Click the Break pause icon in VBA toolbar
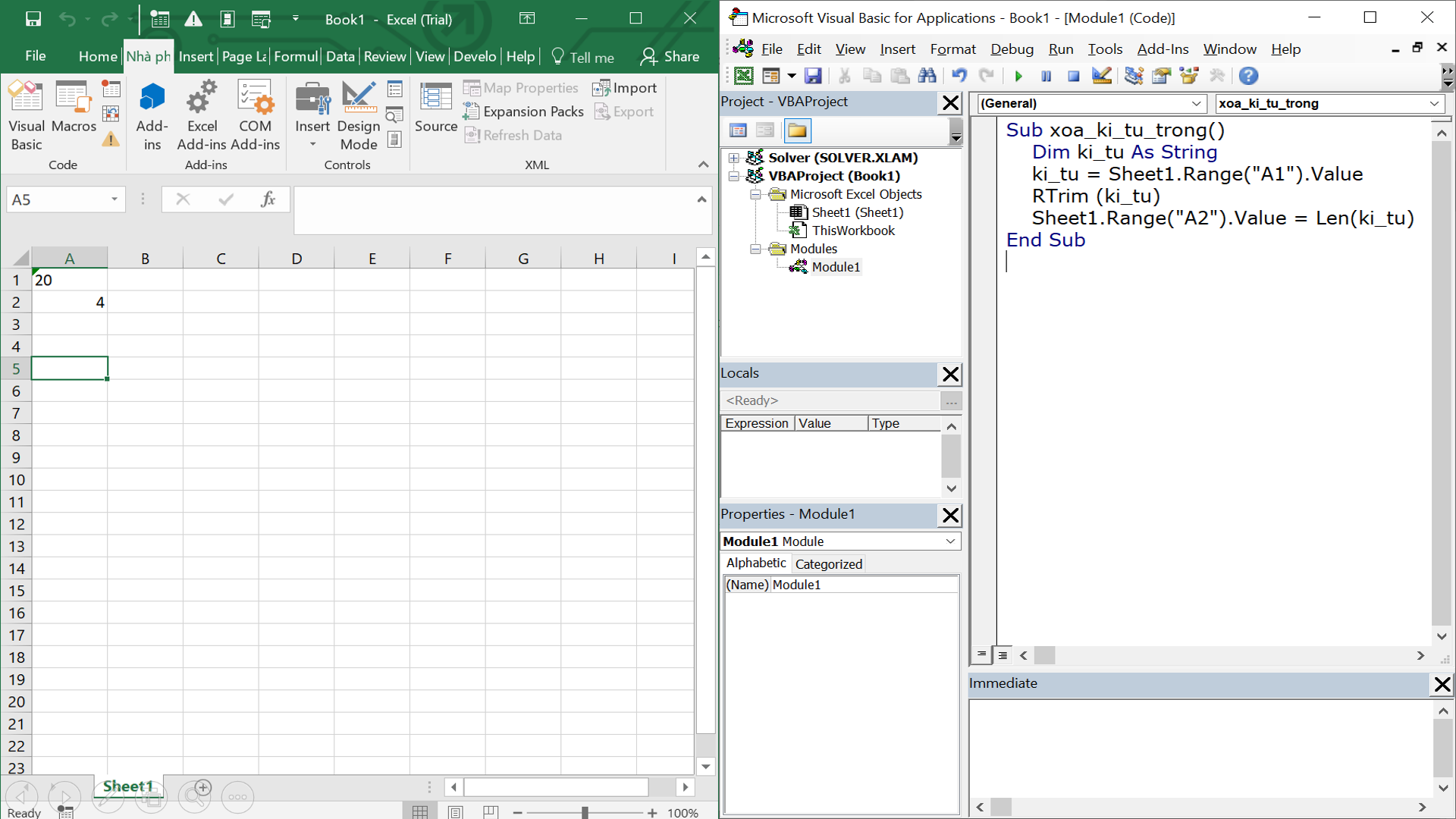 (x=1046, y=76)
